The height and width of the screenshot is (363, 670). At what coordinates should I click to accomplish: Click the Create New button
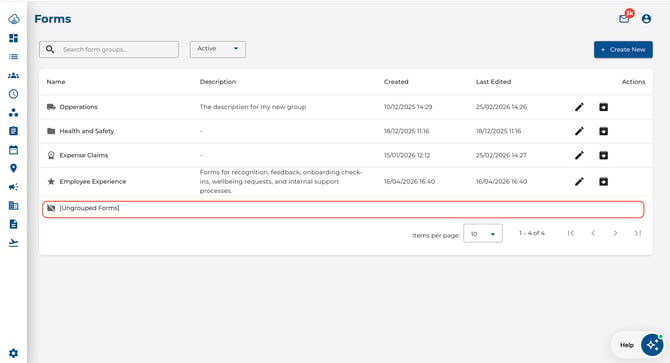623,50
